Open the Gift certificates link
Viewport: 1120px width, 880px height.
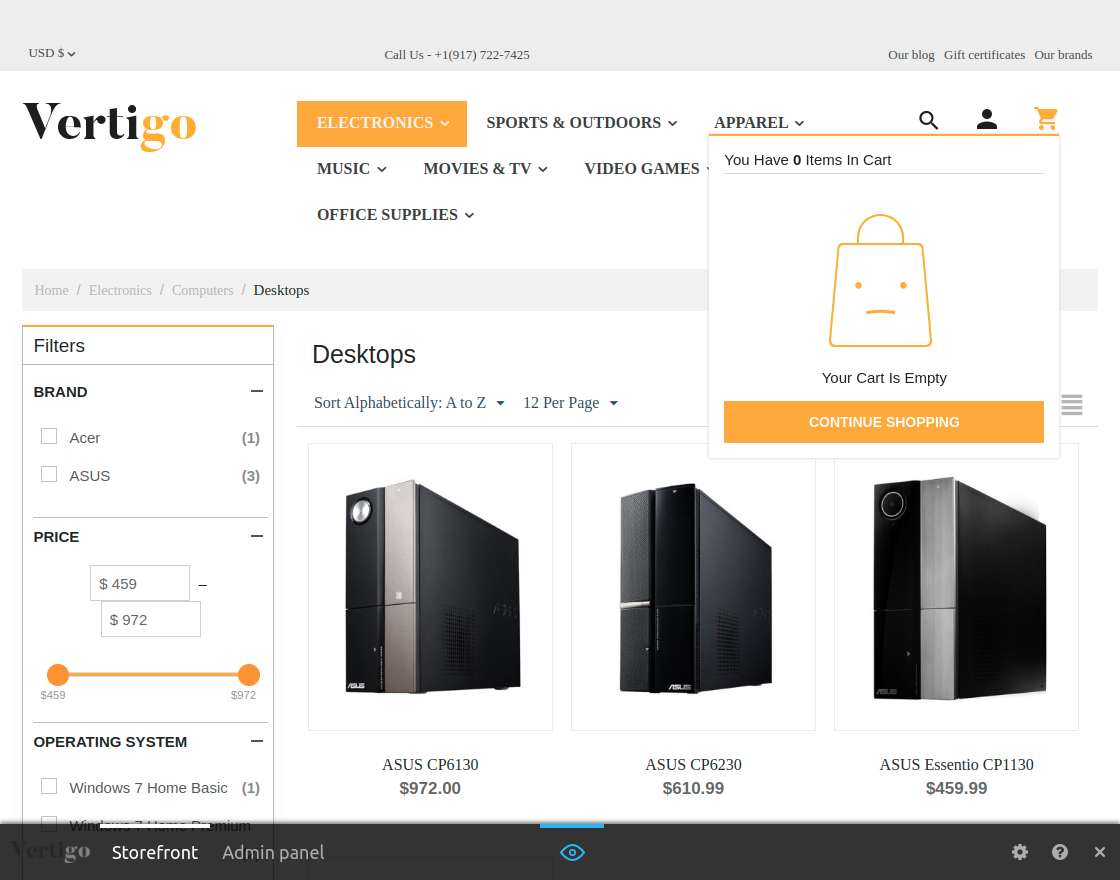tap(984, 55)
